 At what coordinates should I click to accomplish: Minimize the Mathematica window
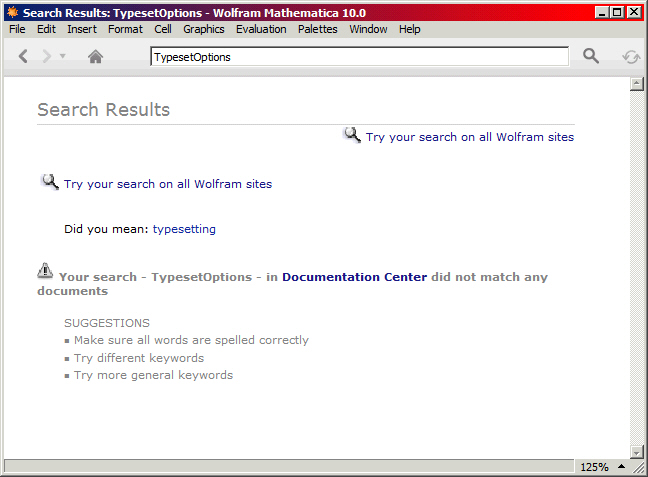pos(602,13)
